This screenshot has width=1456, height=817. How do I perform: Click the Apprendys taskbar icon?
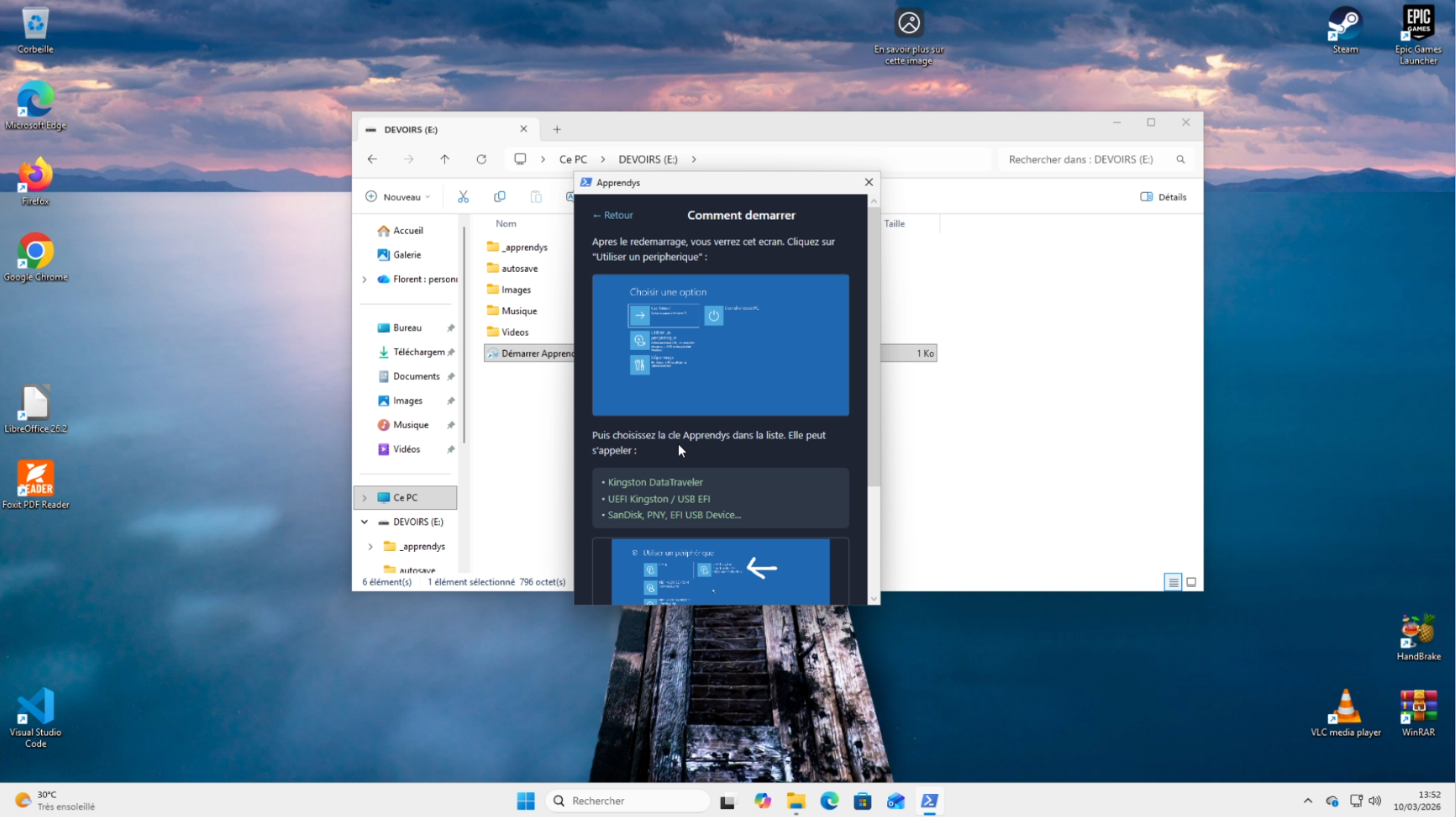[x=929, y=801]
